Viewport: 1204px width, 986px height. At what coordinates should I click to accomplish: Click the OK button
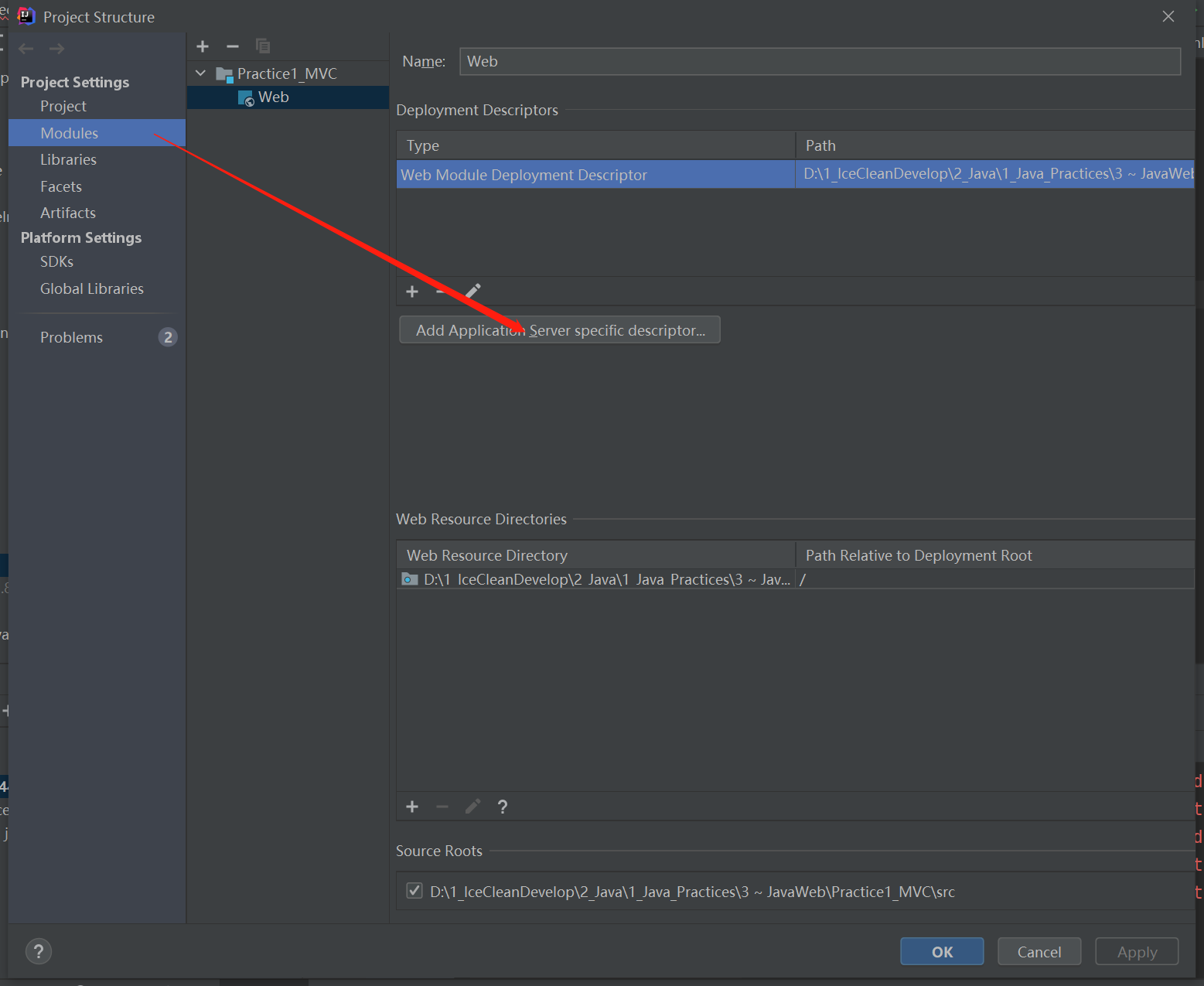[x=942, y=951]
